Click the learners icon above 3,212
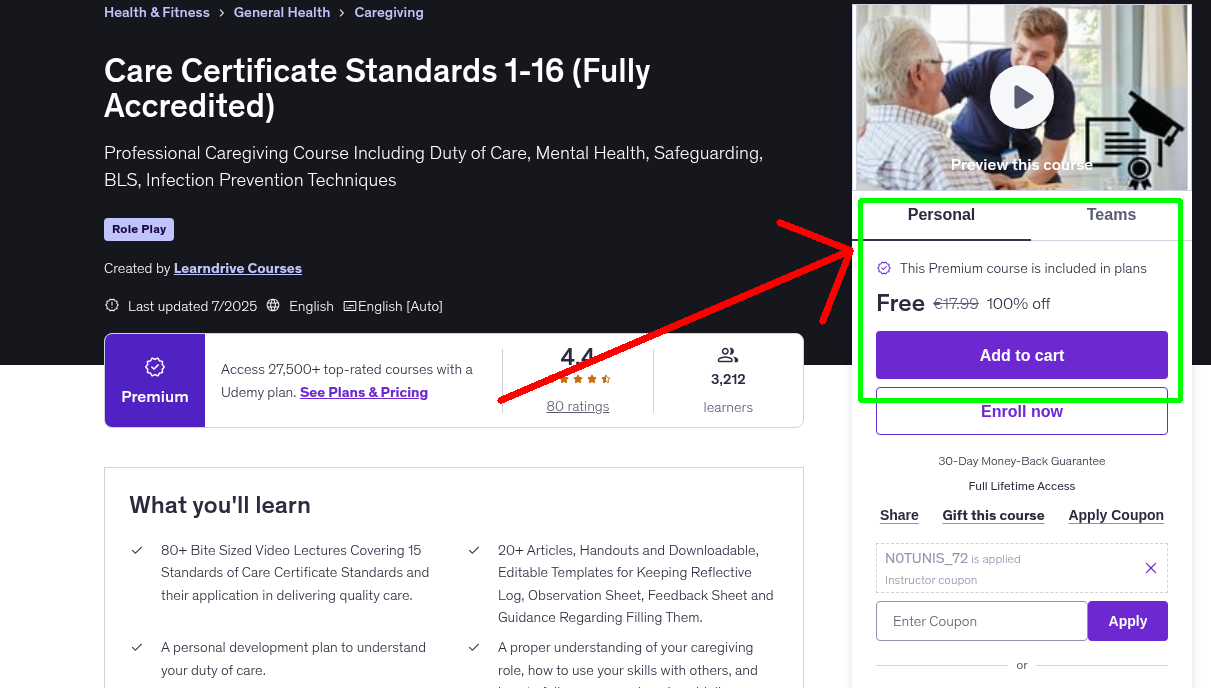This screenshot has width=1211, height=688. click(727, 354)
